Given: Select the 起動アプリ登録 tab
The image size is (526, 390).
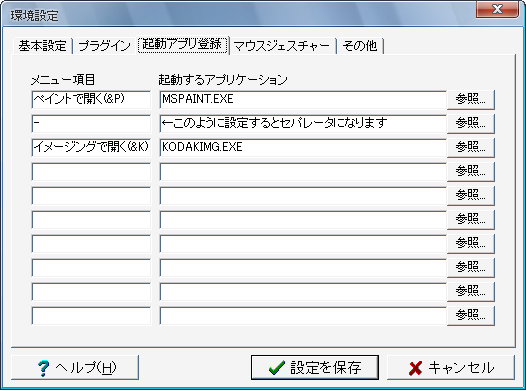Looking at the screenshot, I should coord(182,45).
